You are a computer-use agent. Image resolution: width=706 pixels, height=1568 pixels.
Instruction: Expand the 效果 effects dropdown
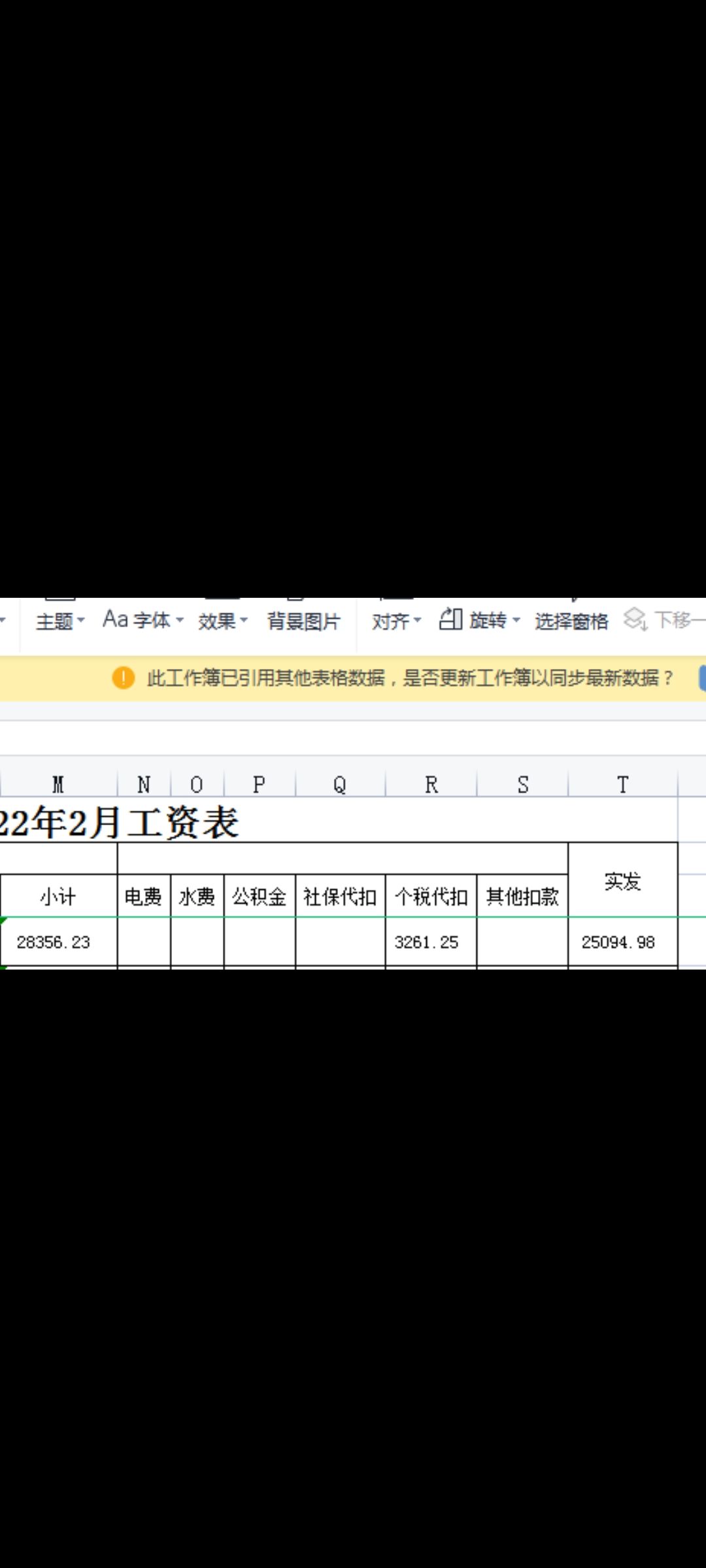pos(222,621)
